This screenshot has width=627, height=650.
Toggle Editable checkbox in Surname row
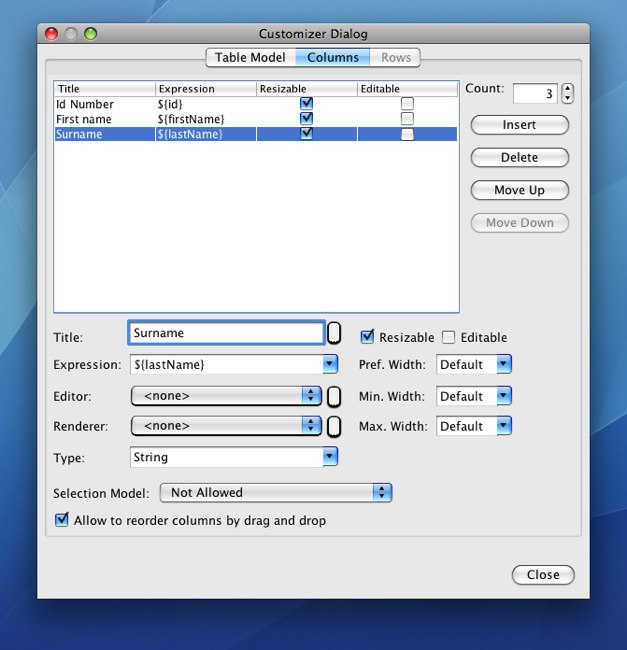tap(407, 134)
